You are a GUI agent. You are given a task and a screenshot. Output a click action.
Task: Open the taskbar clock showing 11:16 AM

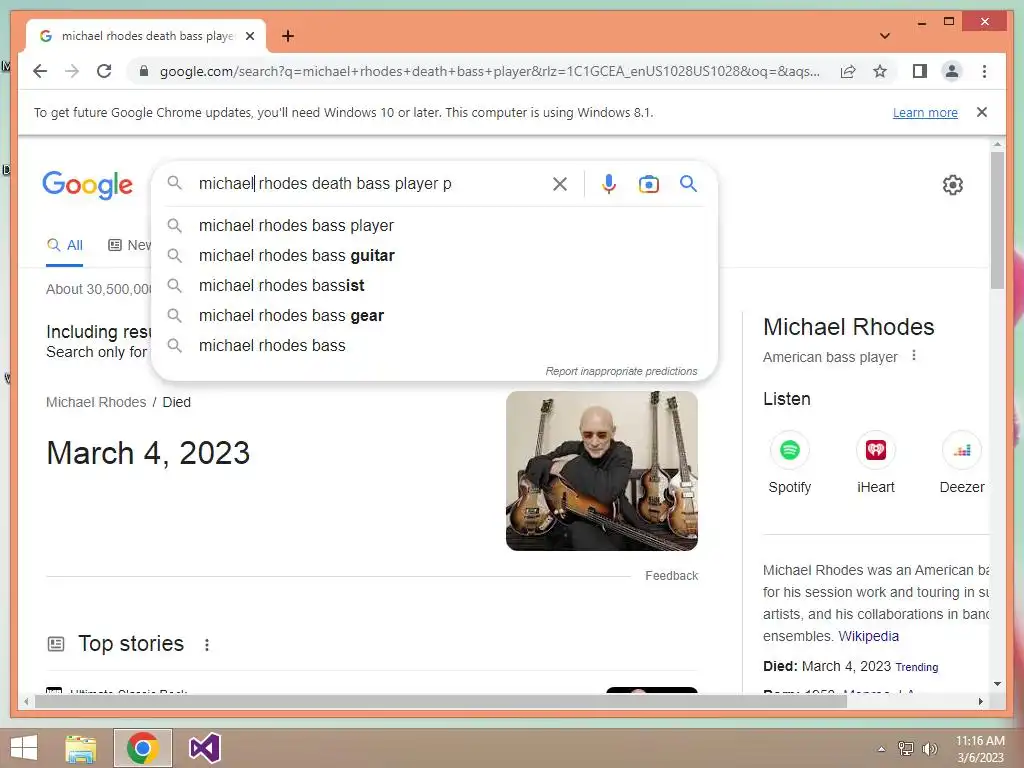tap(980, 749)
